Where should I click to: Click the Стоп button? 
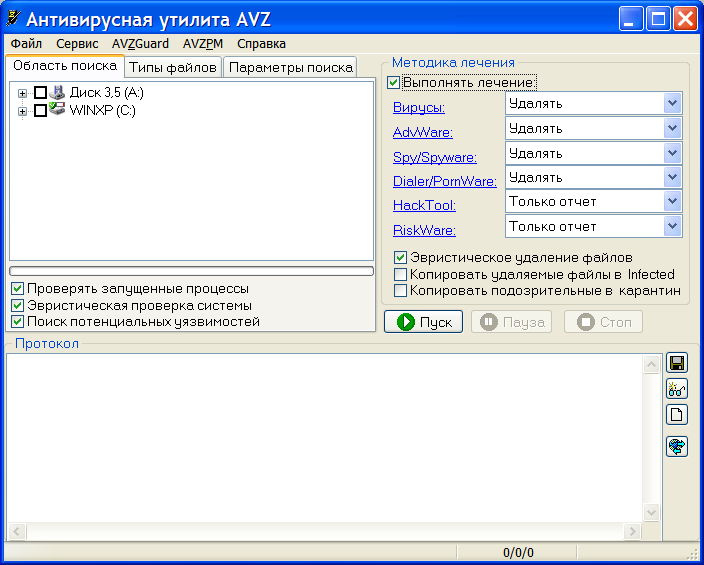pos(603,322)
